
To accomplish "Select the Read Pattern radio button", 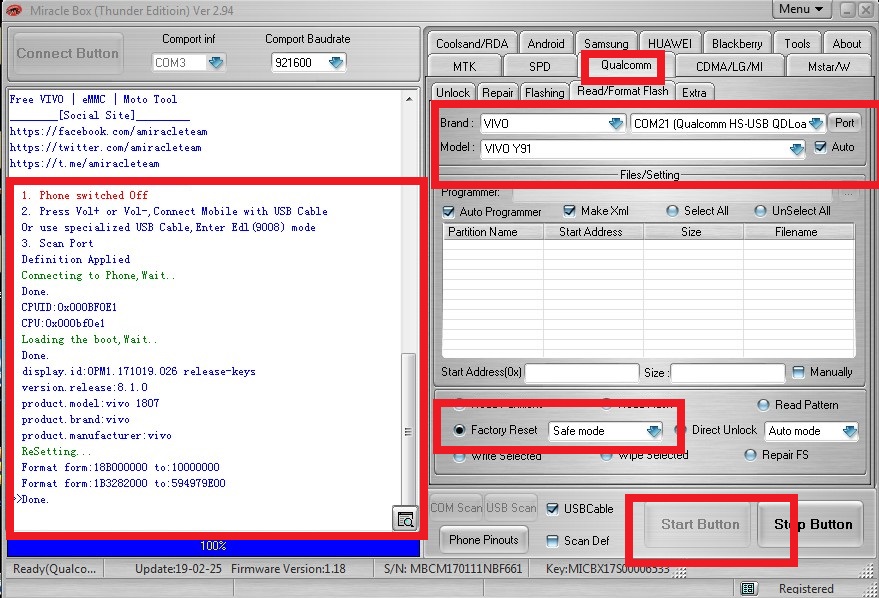I will (763, 405).
